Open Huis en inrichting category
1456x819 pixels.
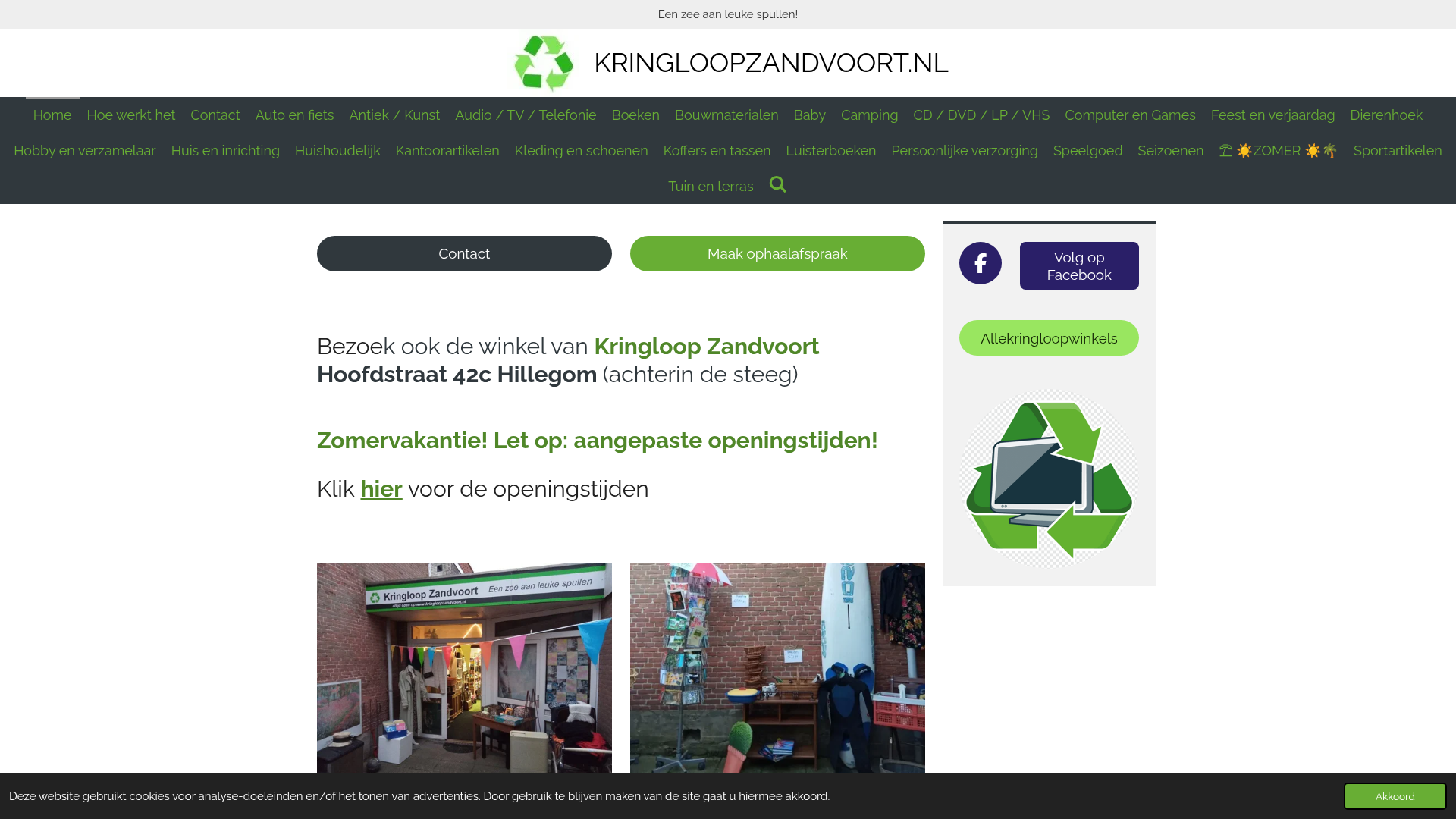click(225, 151)
